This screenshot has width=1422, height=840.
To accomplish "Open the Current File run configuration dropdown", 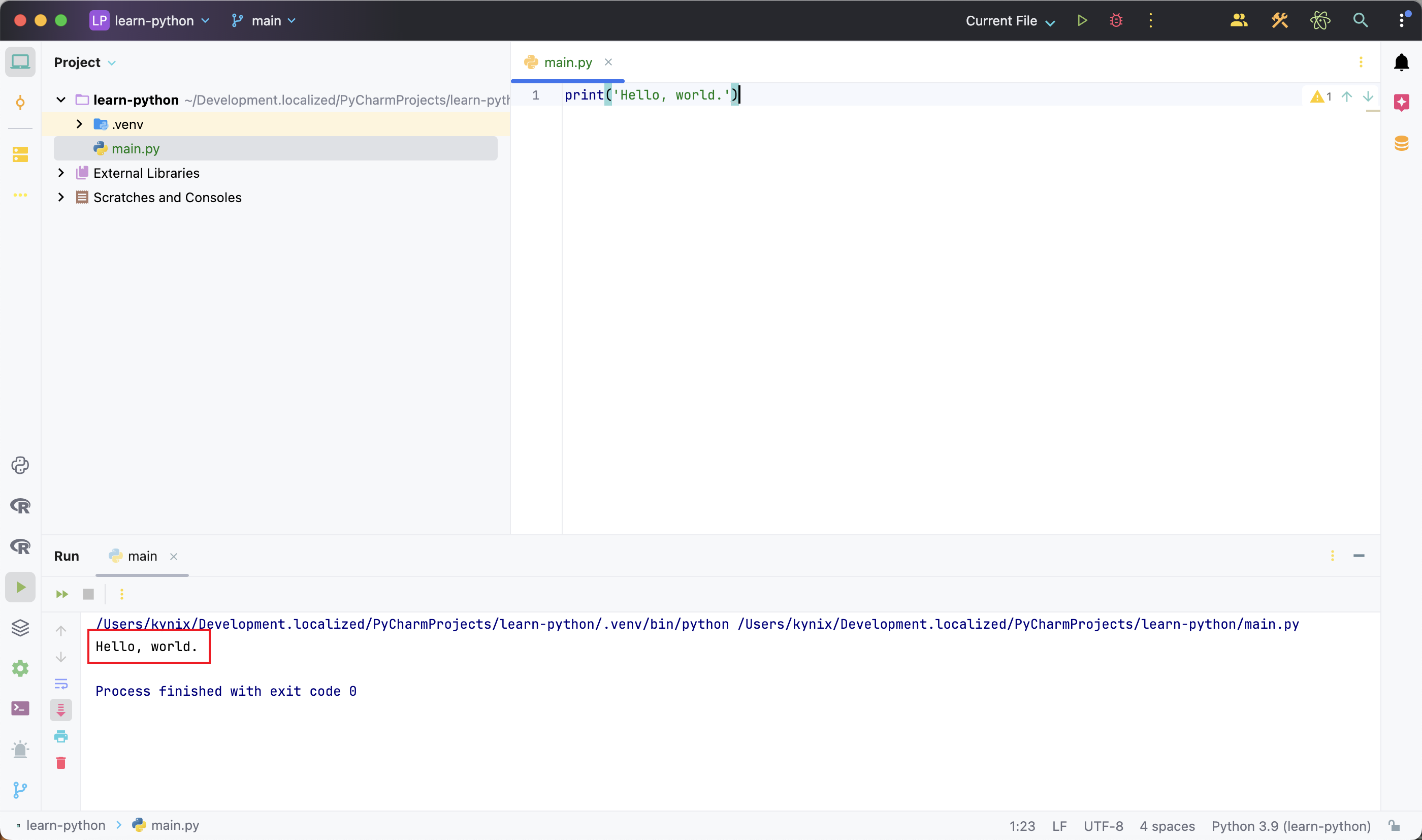I will pyautogui.click(x=1011, y=21).
